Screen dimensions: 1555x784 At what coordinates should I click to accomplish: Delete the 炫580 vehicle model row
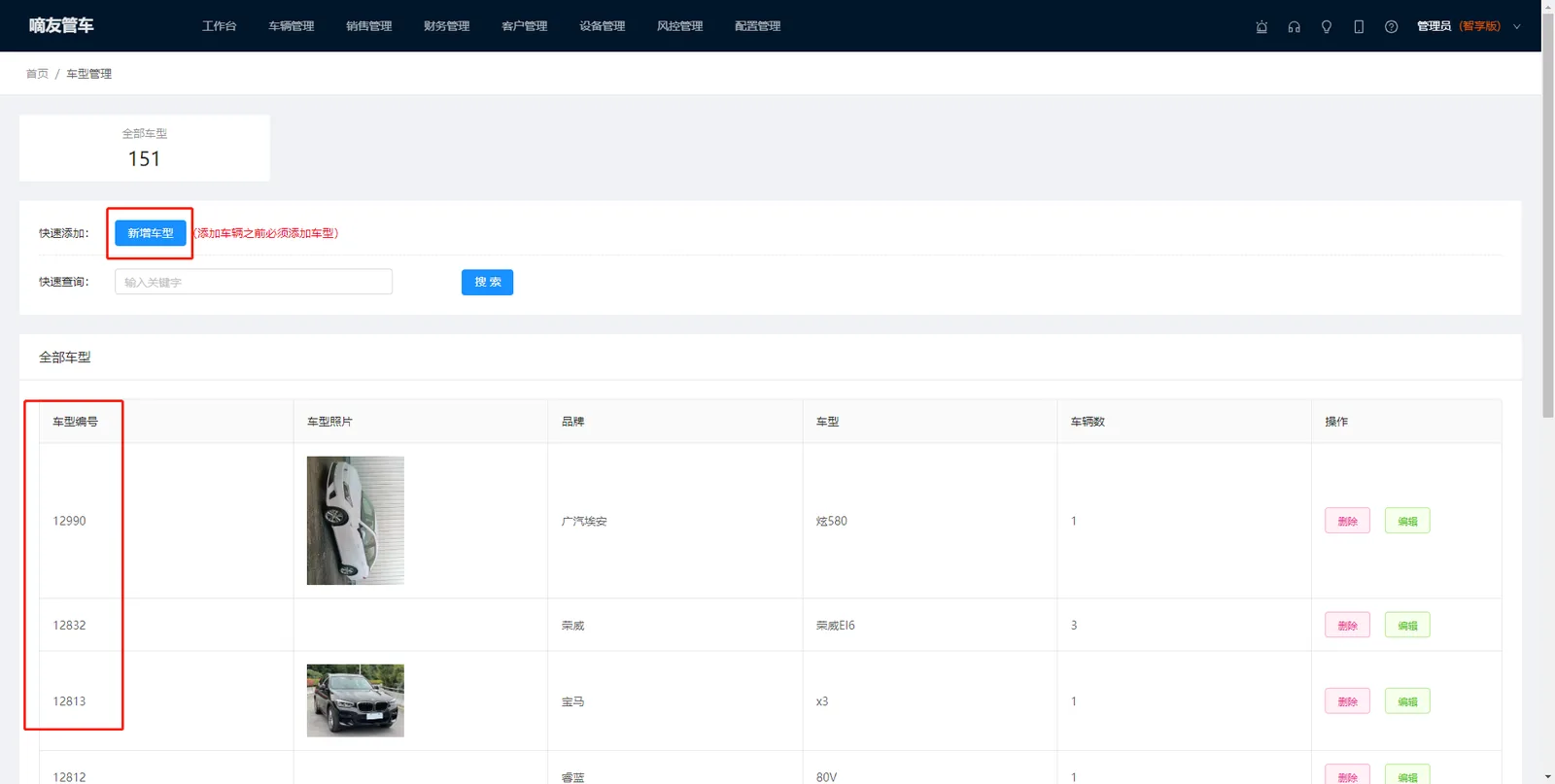[1347, 521]
